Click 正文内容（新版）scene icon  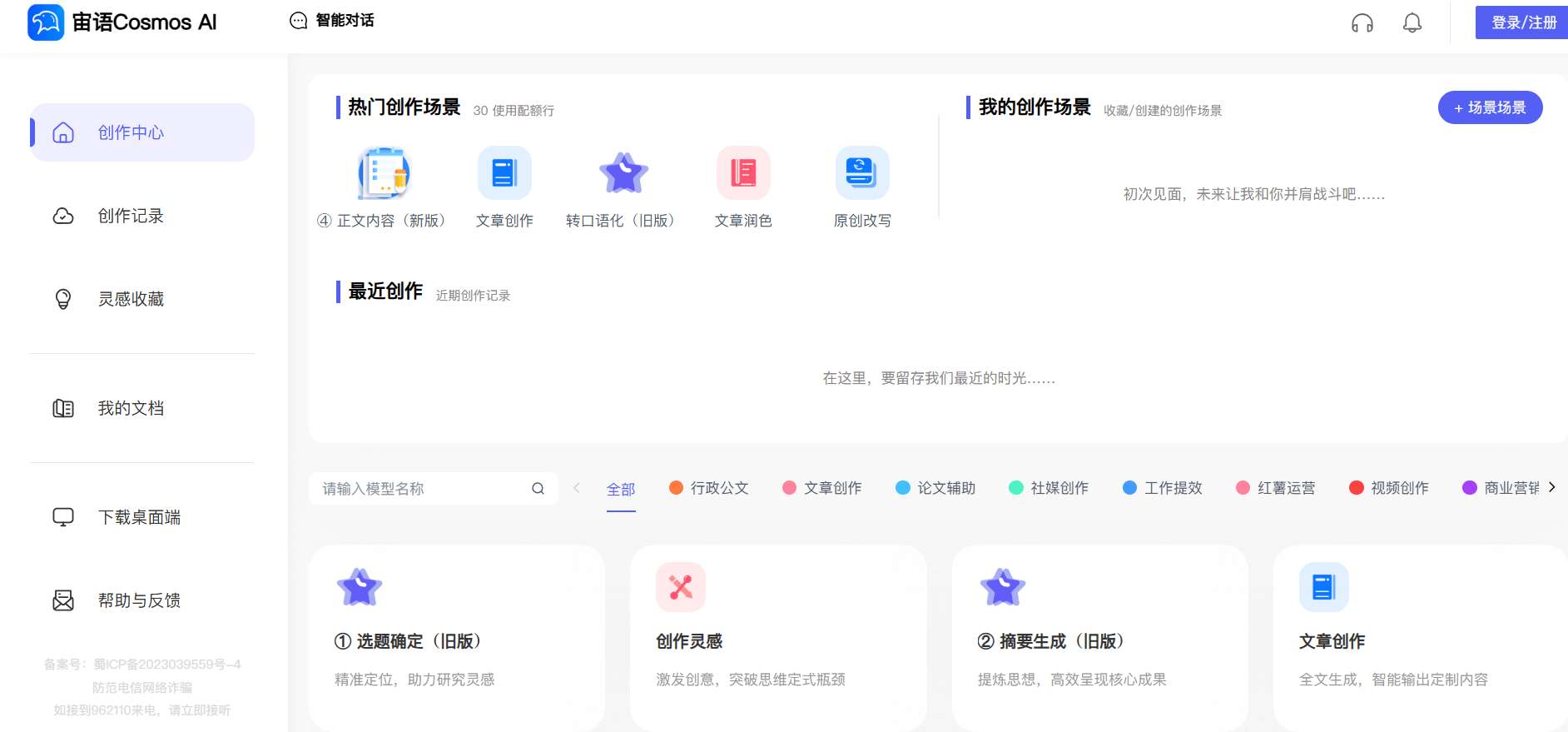[x=384, y=173]
